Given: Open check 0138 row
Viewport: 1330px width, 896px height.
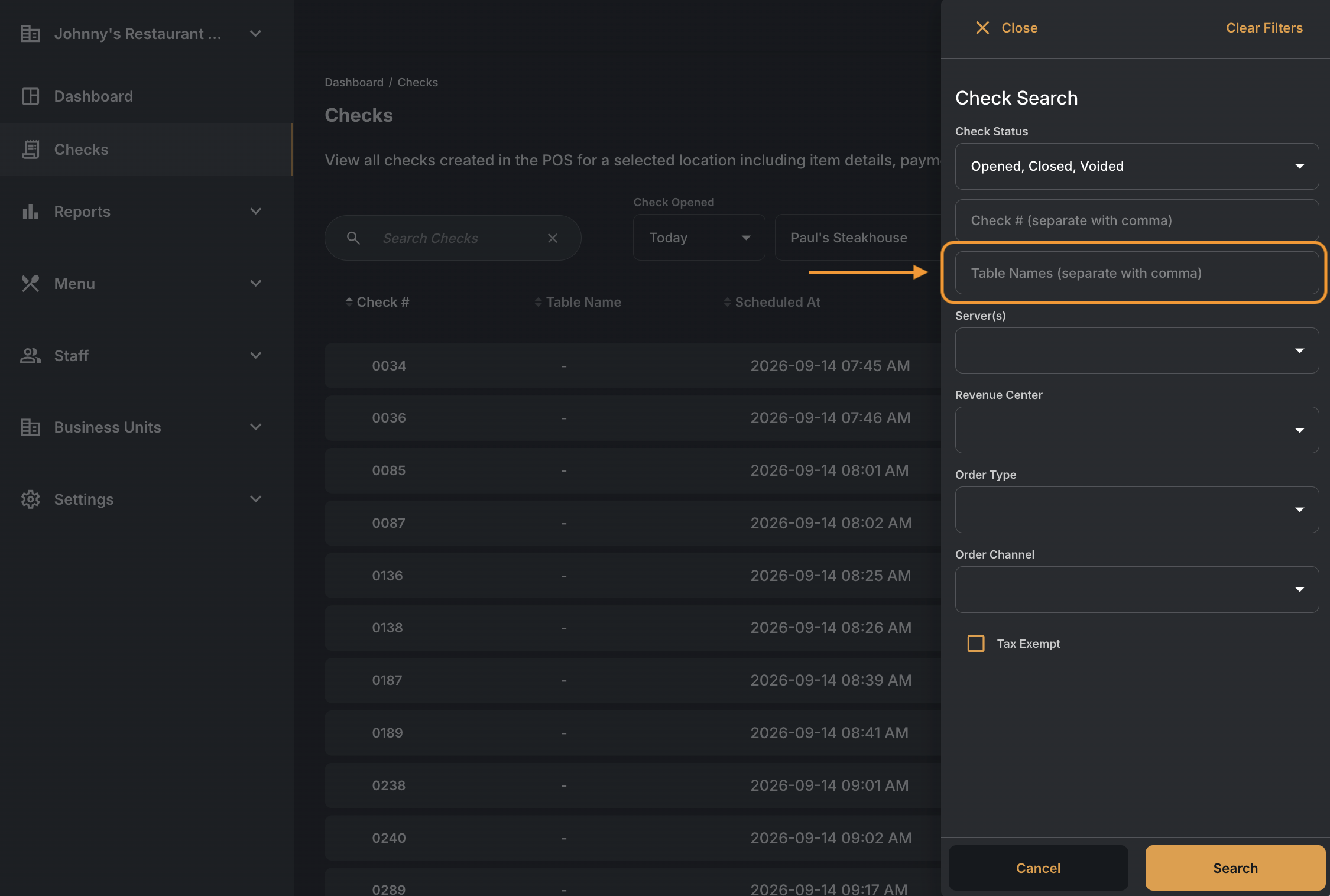Looking at the screenshot, I should 632,628.
